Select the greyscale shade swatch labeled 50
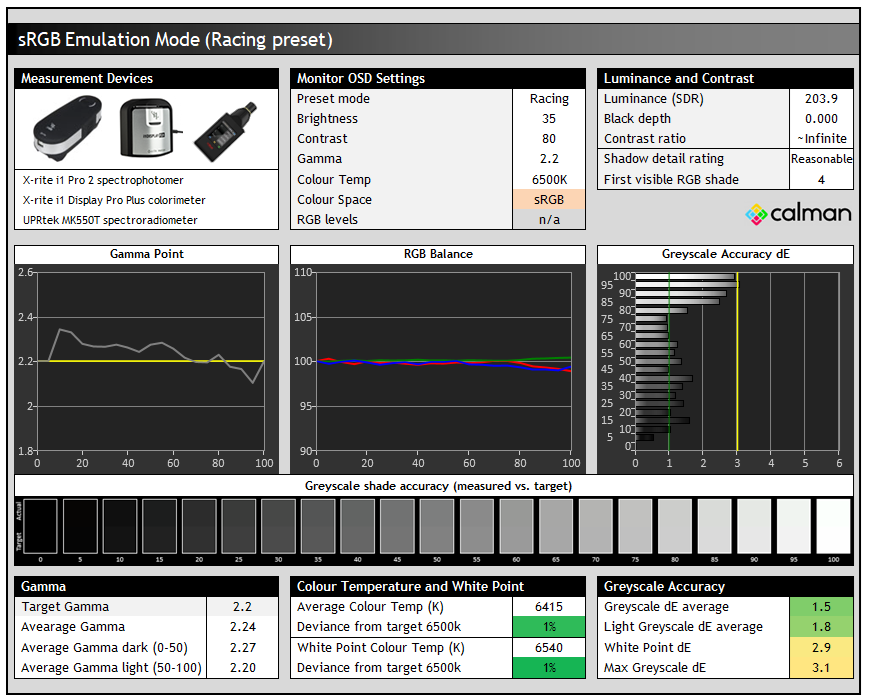 (x=437, y=525)
